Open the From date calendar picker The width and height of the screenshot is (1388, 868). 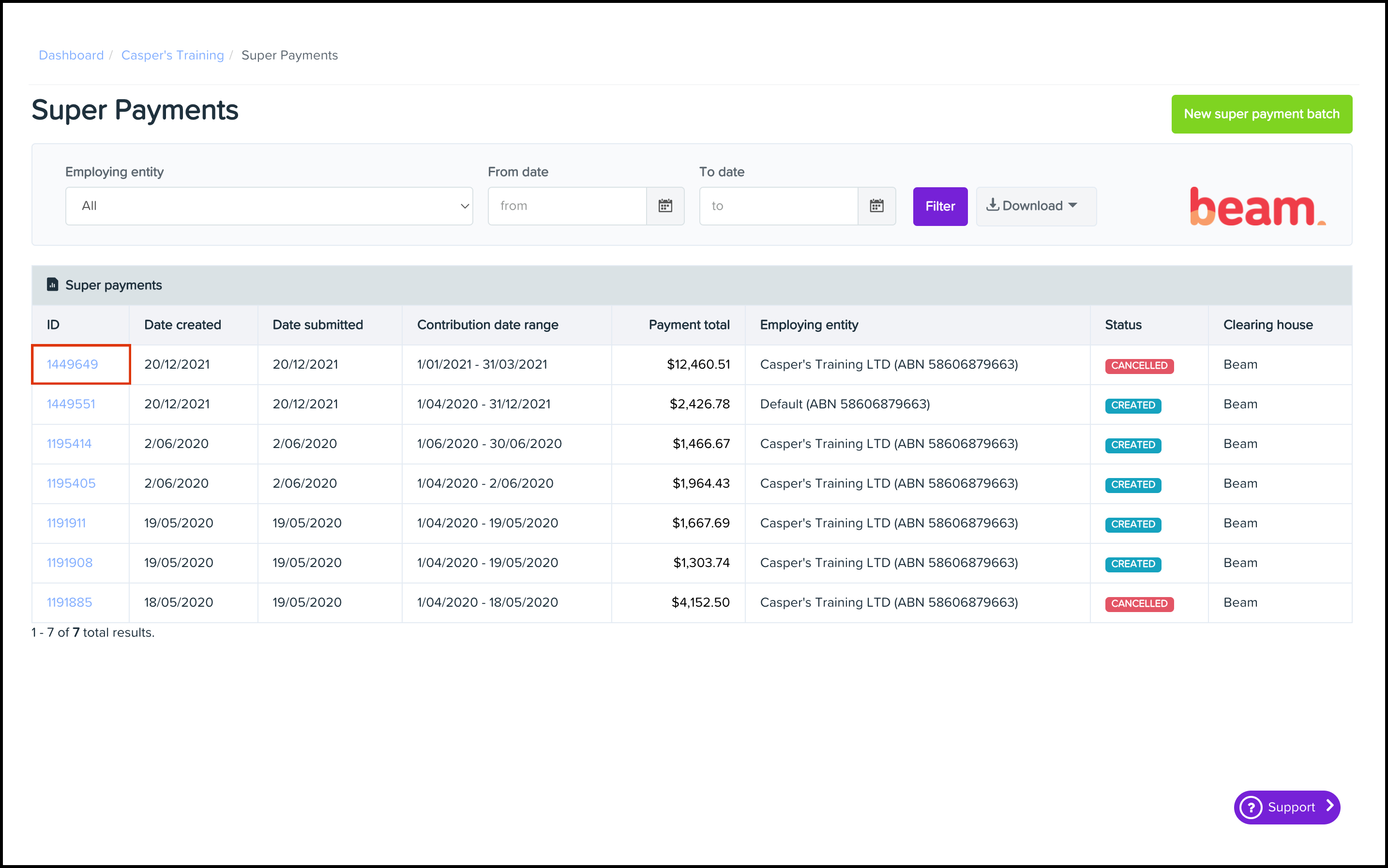665,206
